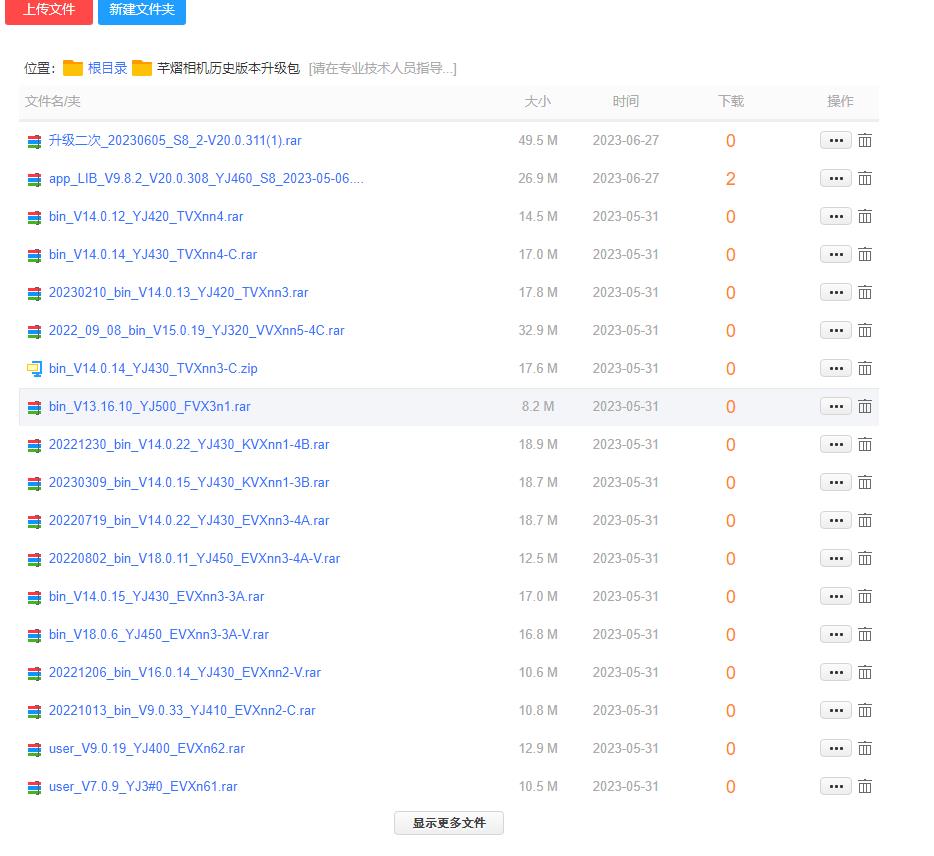Click the 新建文件夹 new folder button
934x856 pixels.
[141, 10]
